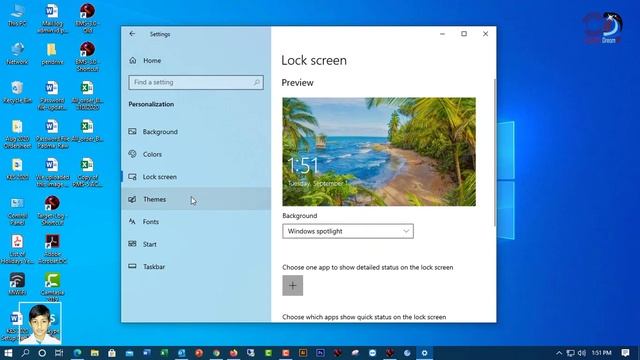The width and height of the screenshot is (640, 360).
Task: Select Network desktop icon
Action: 17,53
